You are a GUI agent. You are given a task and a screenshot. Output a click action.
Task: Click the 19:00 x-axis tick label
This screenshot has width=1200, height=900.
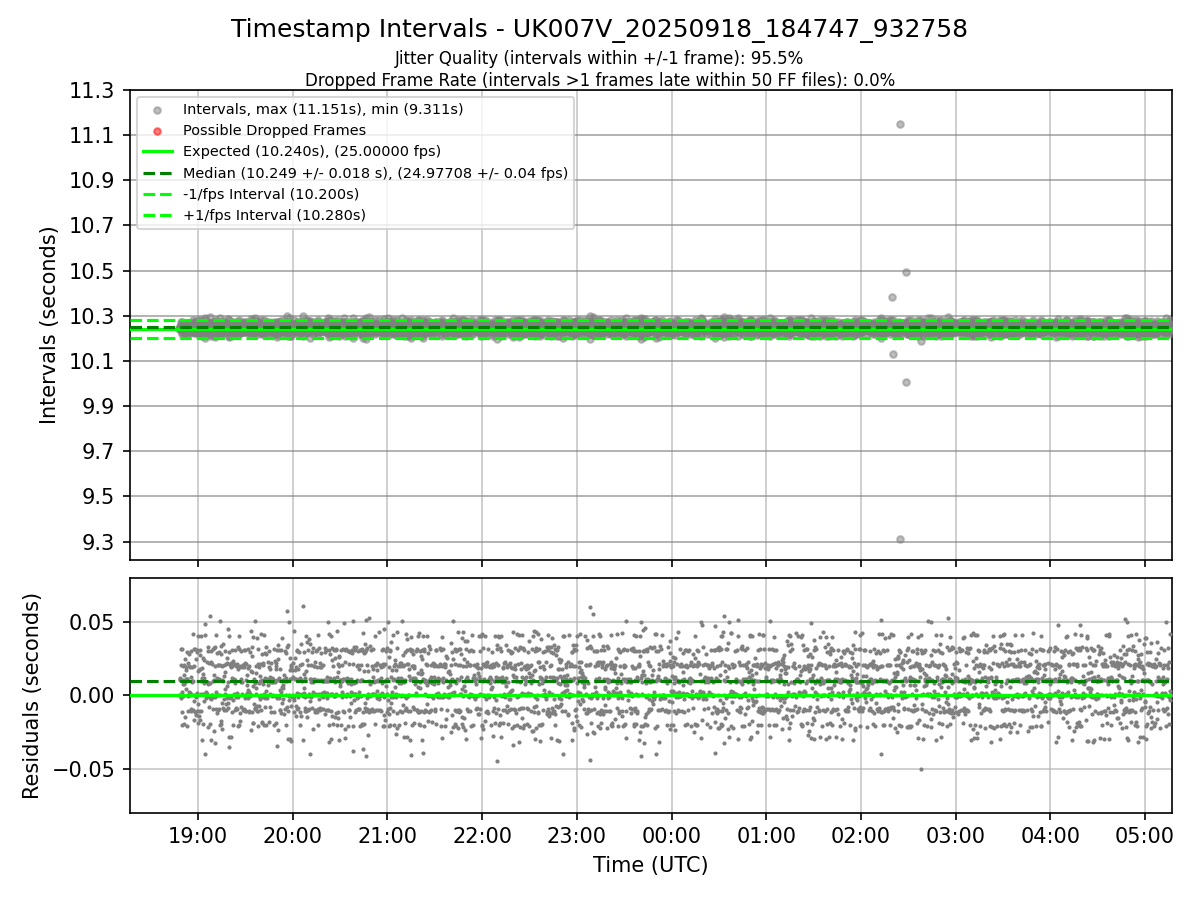click(197, 833)
